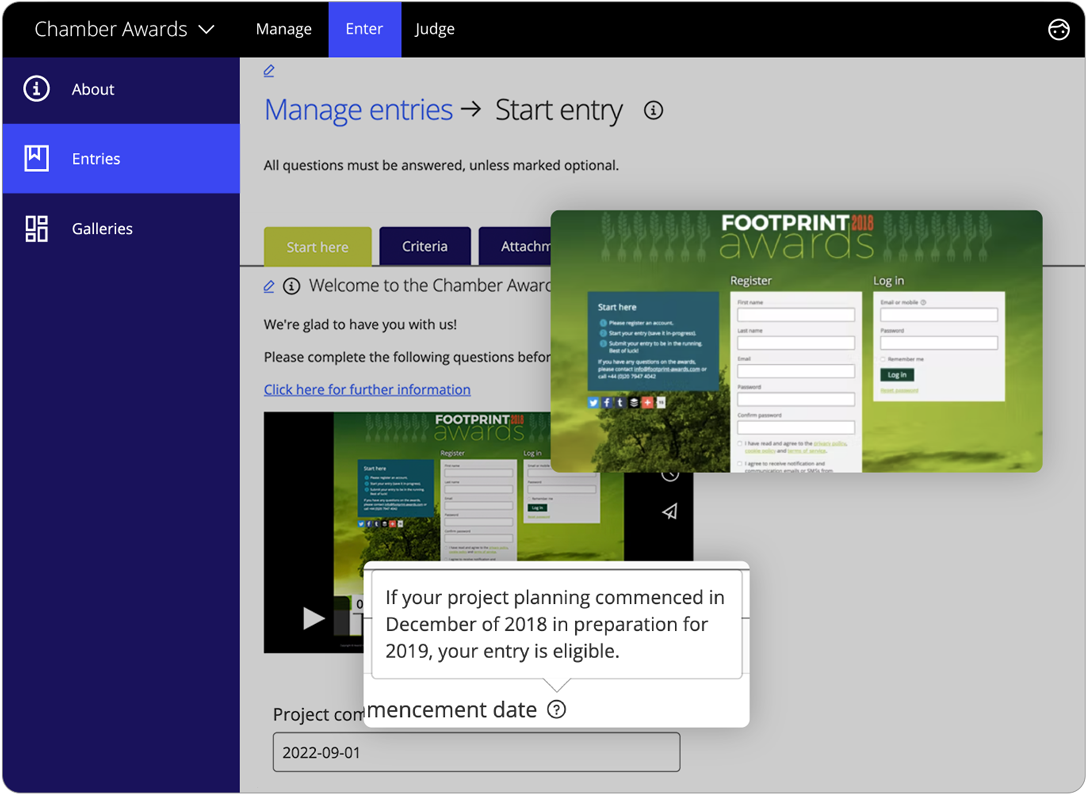Open Galleries via the grid icon
The width and height of the screenshot is (1086, 797).
pos(36,228)
